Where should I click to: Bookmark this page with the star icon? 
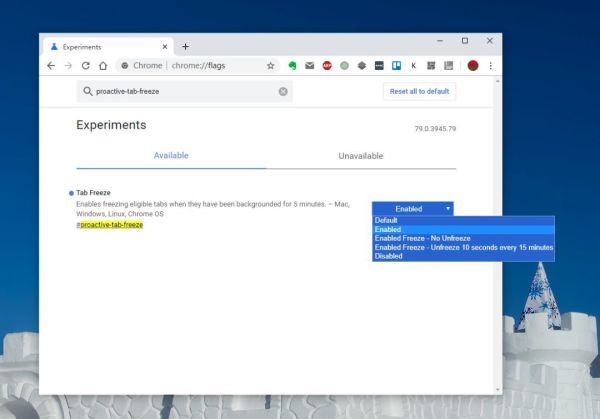click(x=271, y=66)
